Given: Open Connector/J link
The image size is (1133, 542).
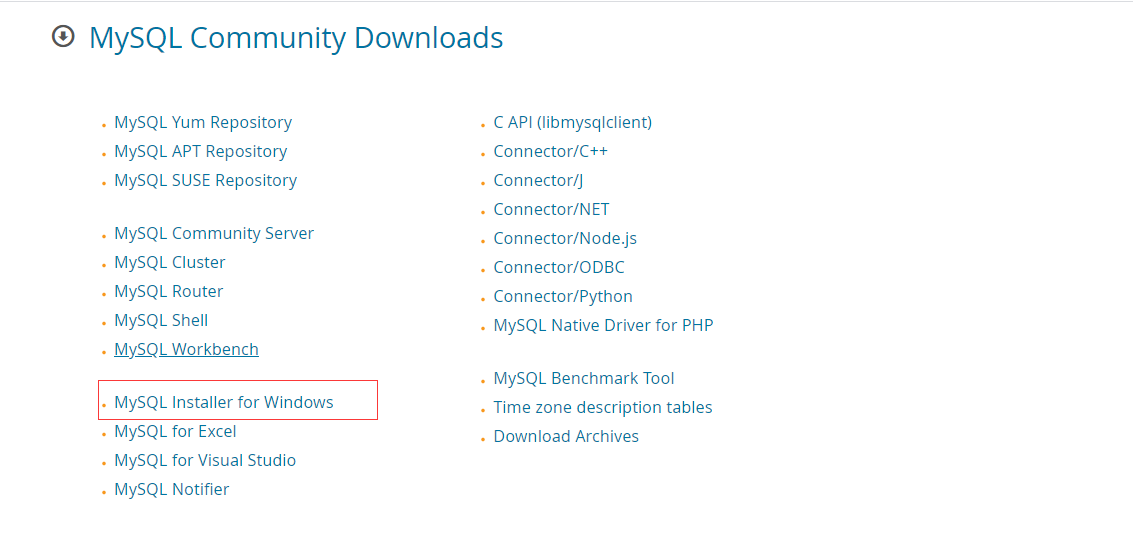Looking at the screenshot, I should pos(538,181).
